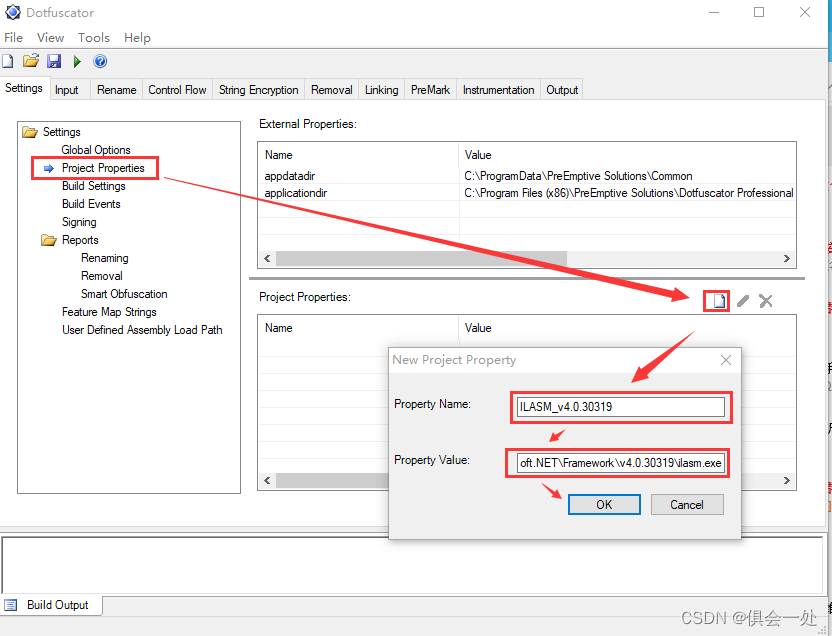832x636 pixels.
Task: Switch to the Input tab
Action: (70, 90)
